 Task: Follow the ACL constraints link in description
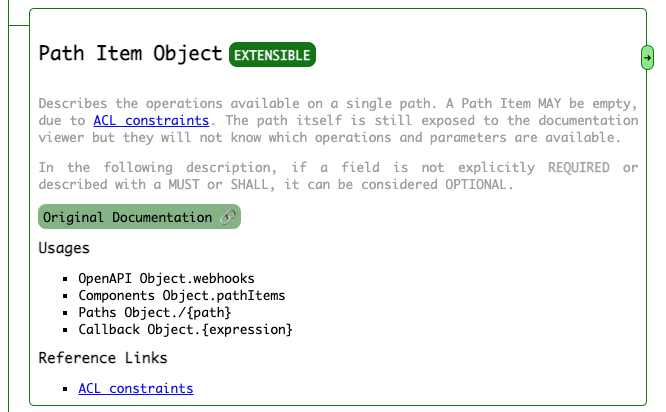151,120
